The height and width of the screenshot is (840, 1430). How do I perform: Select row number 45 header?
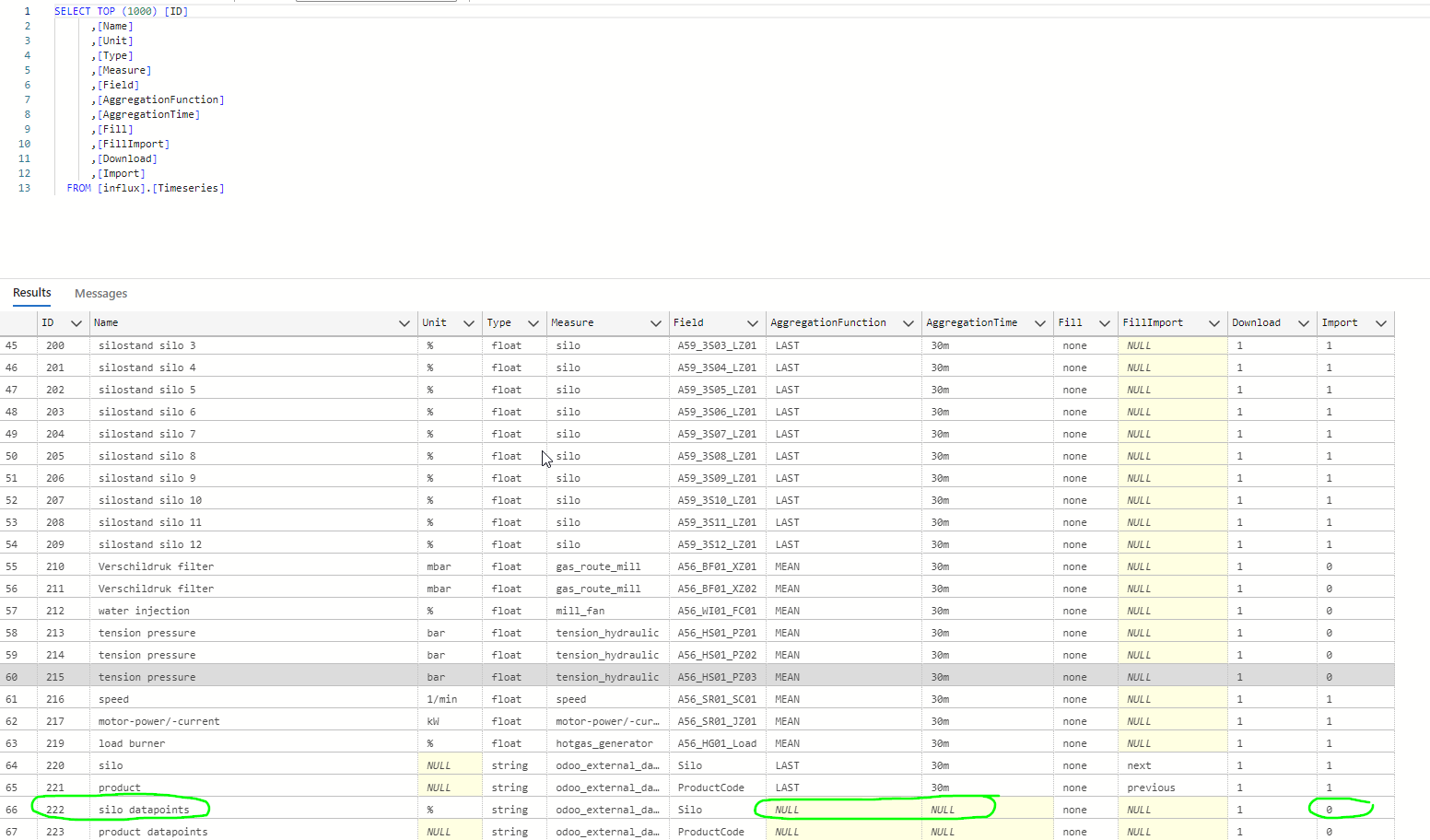click(x=18, y=345)
